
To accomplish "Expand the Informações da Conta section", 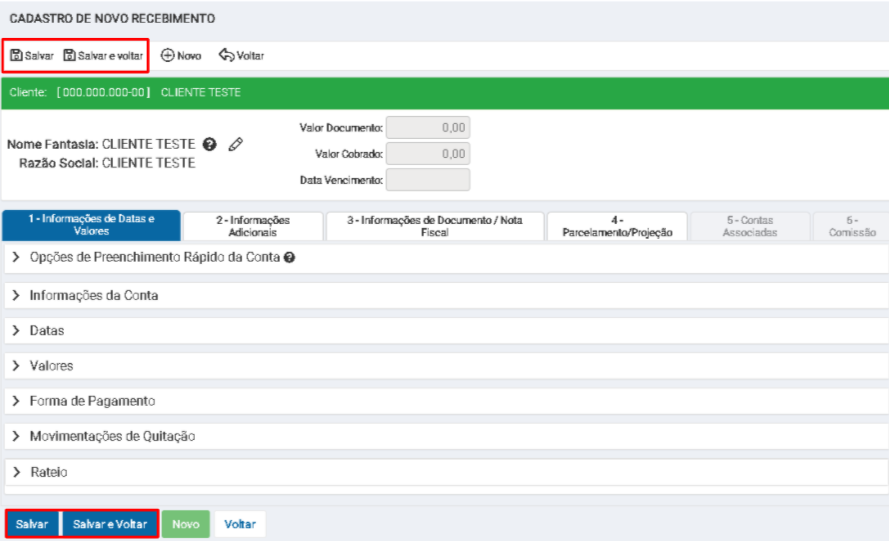I will [446, 295].
